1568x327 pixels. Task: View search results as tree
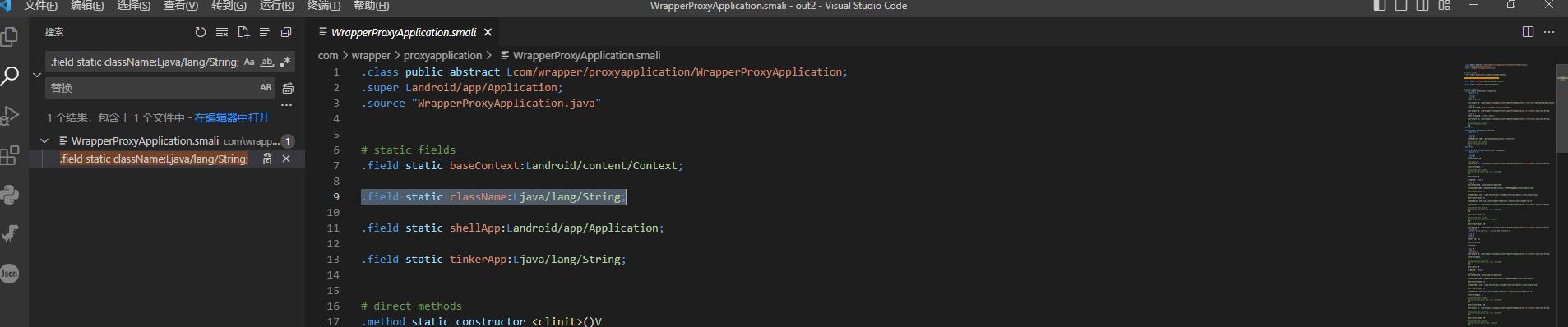pos(265,32)
